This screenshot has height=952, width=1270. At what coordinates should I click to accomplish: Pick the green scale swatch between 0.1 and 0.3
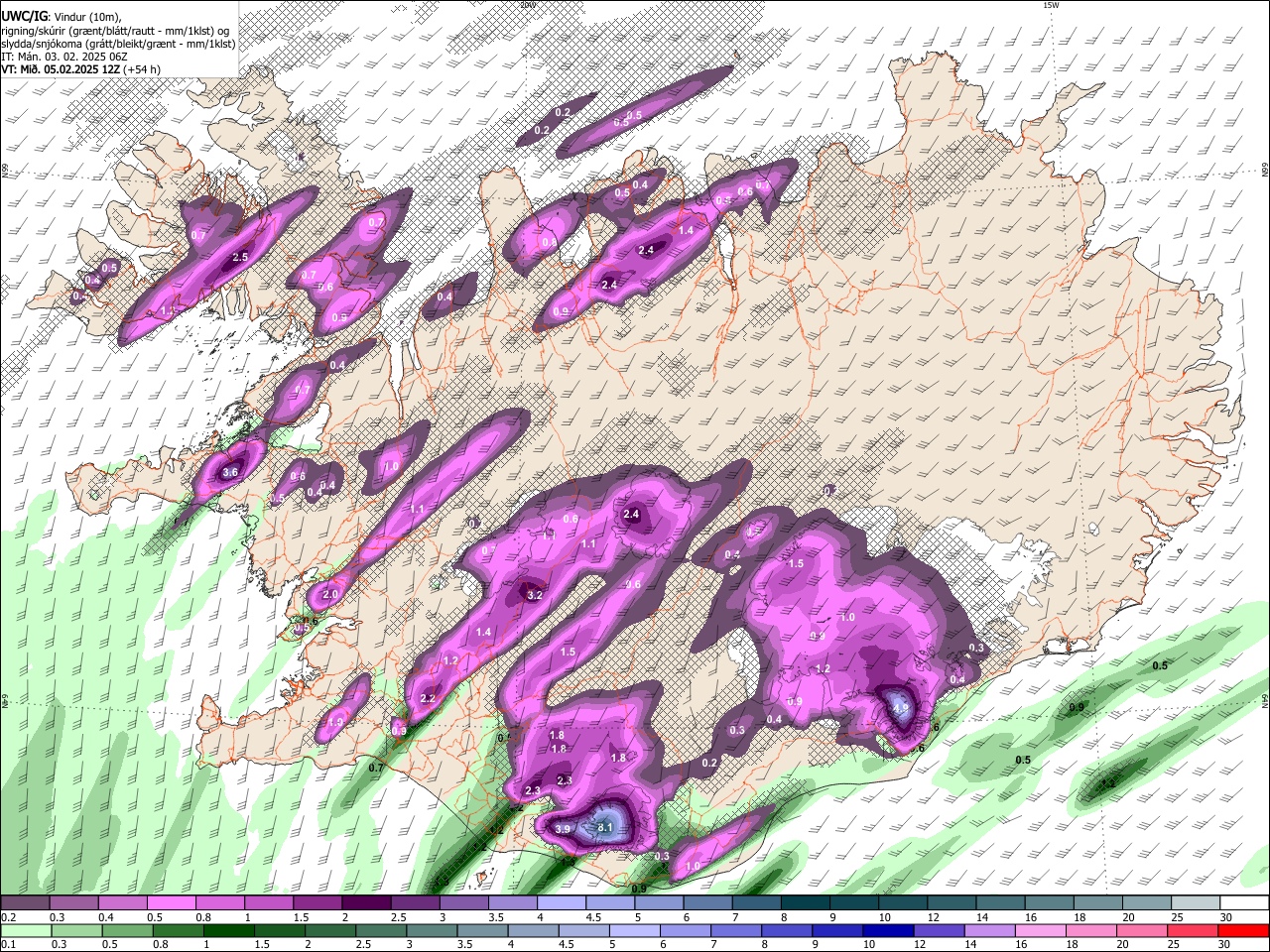25,930
